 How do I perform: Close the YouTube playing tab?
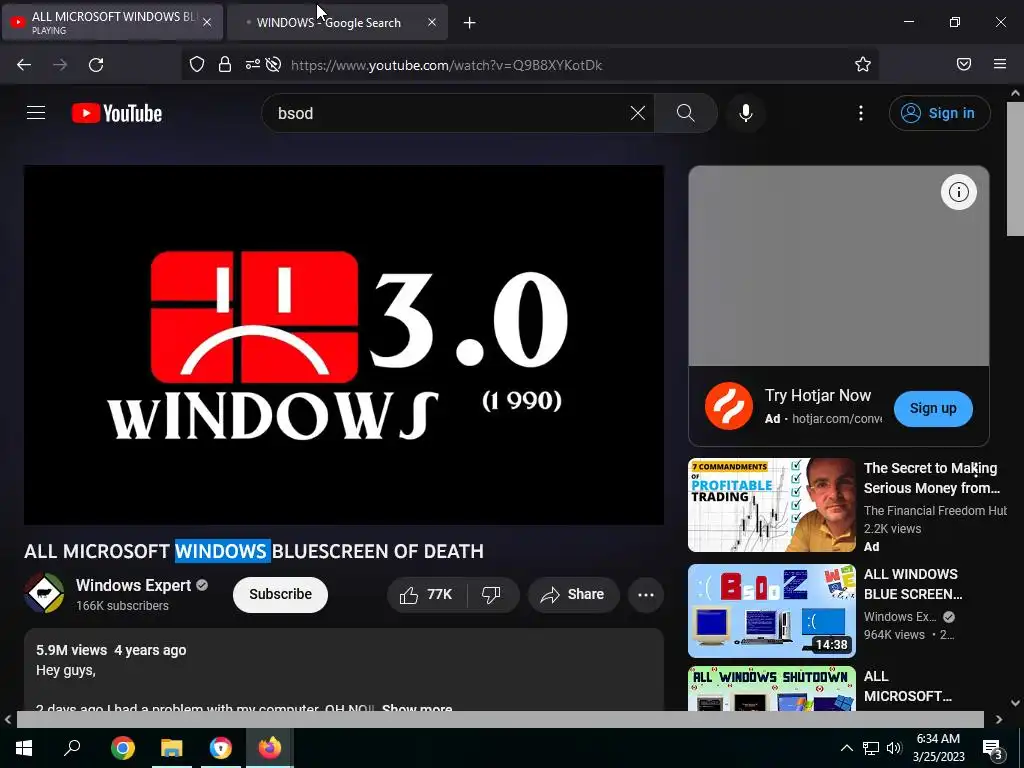206,22
